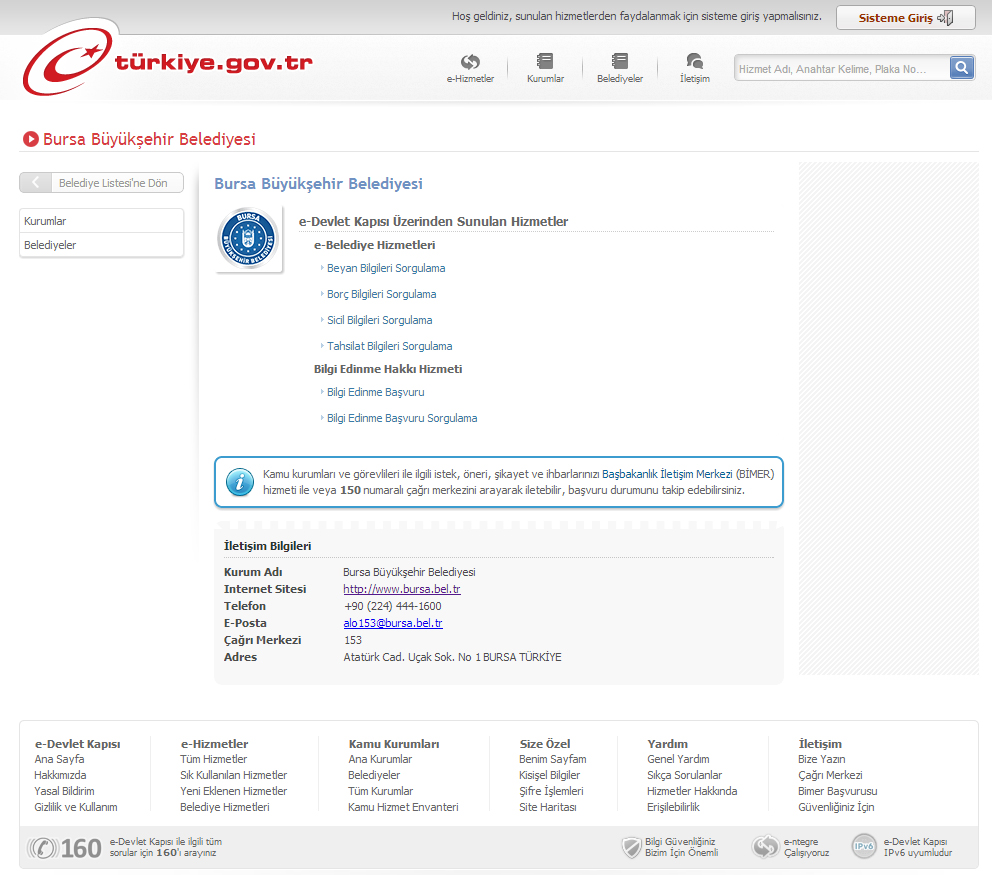Click the 160 phone icon in footer
This screenshot has width=992, height=875.
43,848
